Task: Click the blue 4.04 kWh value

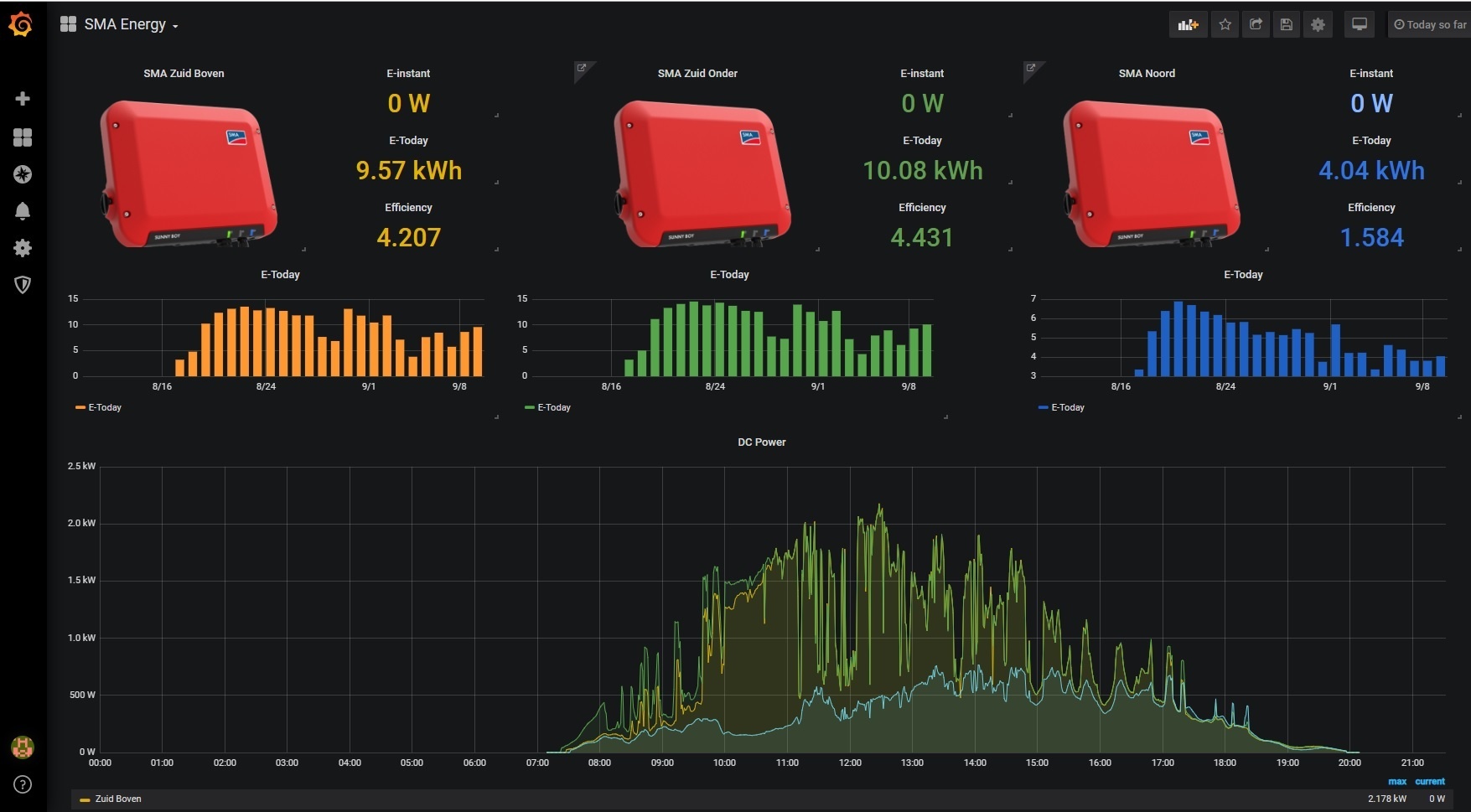Action: pyautogui.click(x=1371, y=171)
